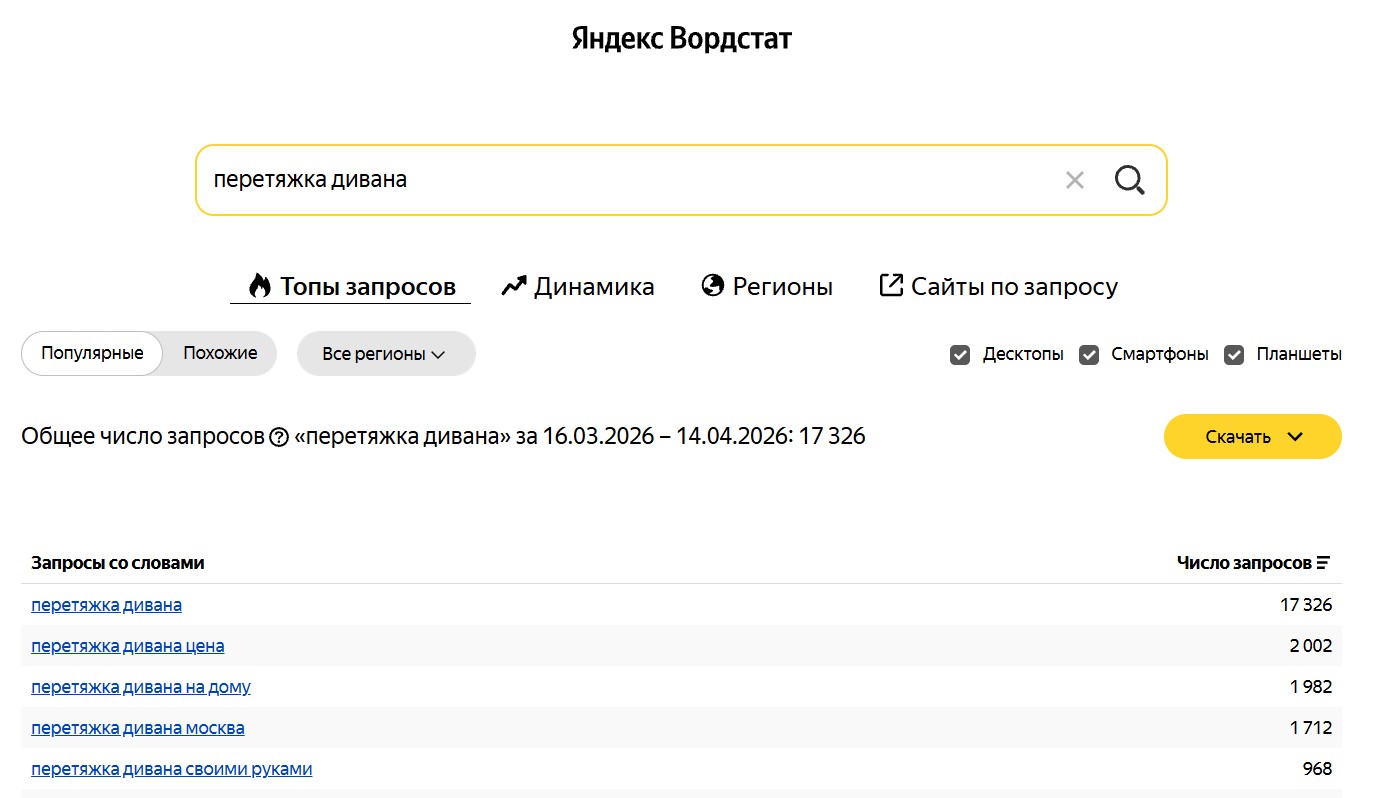This screenshot has height=798, width=1373.
Task: Click the globe icon of Регионы
Action: click(713, 286)
